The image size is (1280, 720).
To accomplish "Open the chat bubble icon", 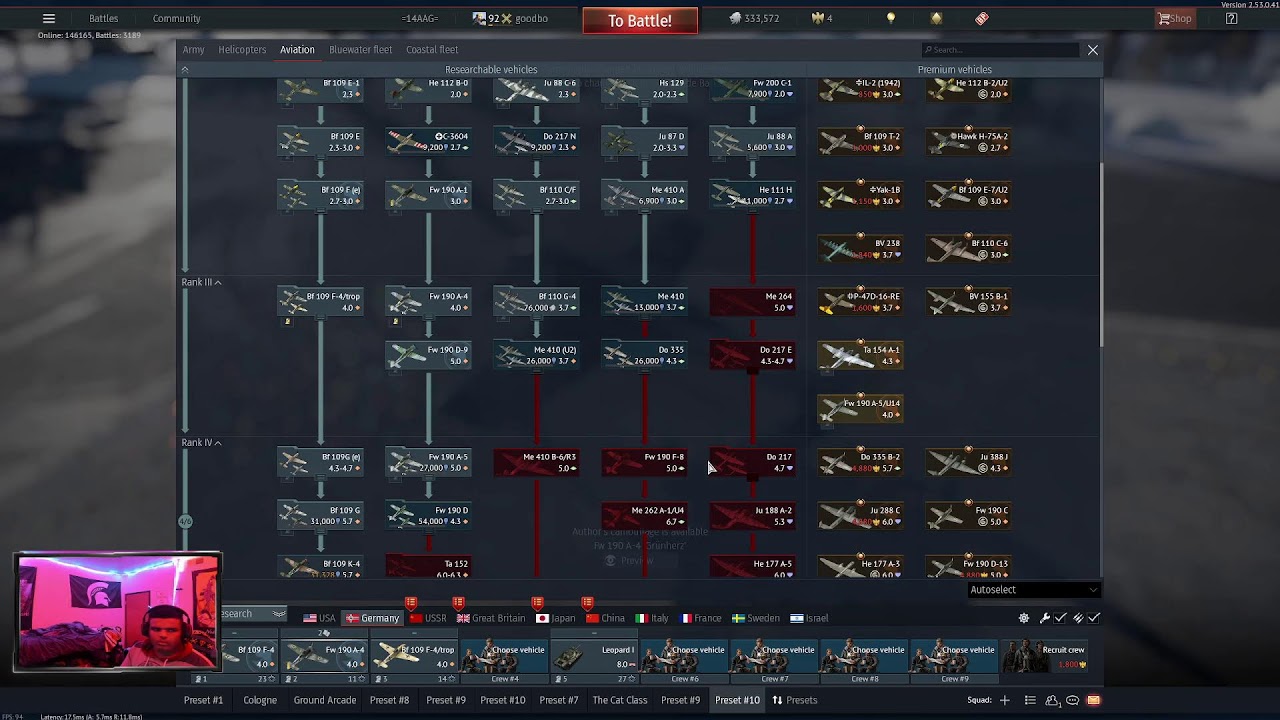I will click(1073, 700).
